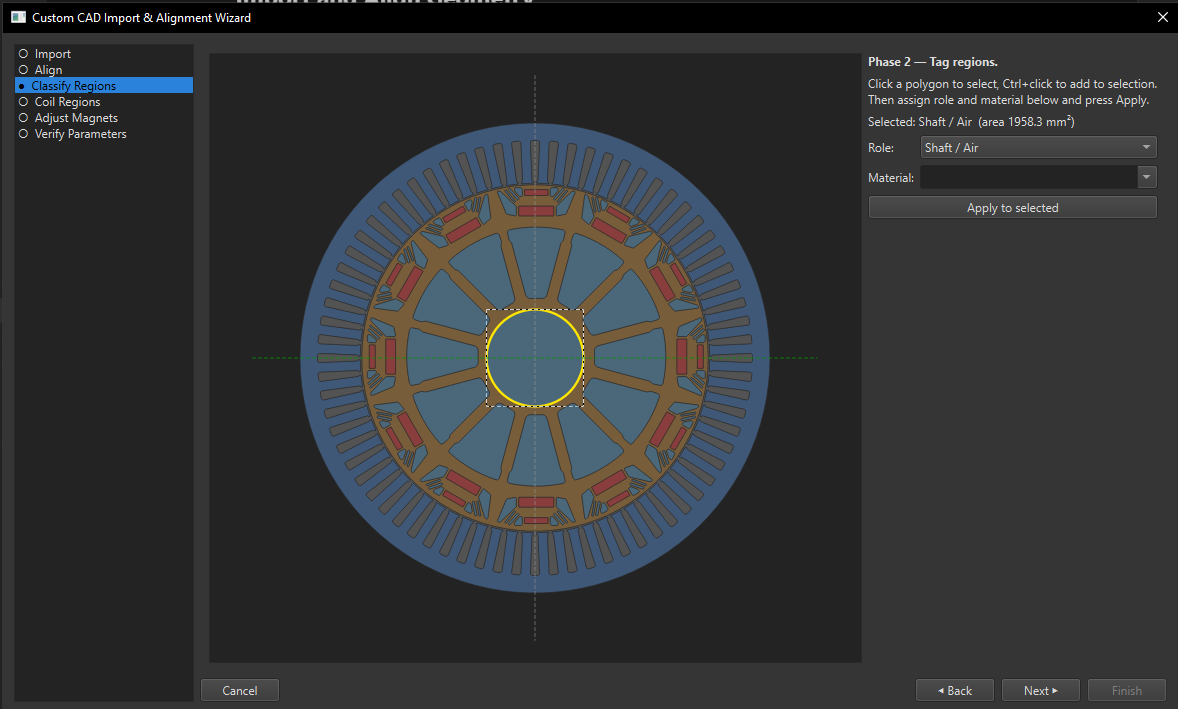Click the wizard application icon in title bar

tap(18, 17)
